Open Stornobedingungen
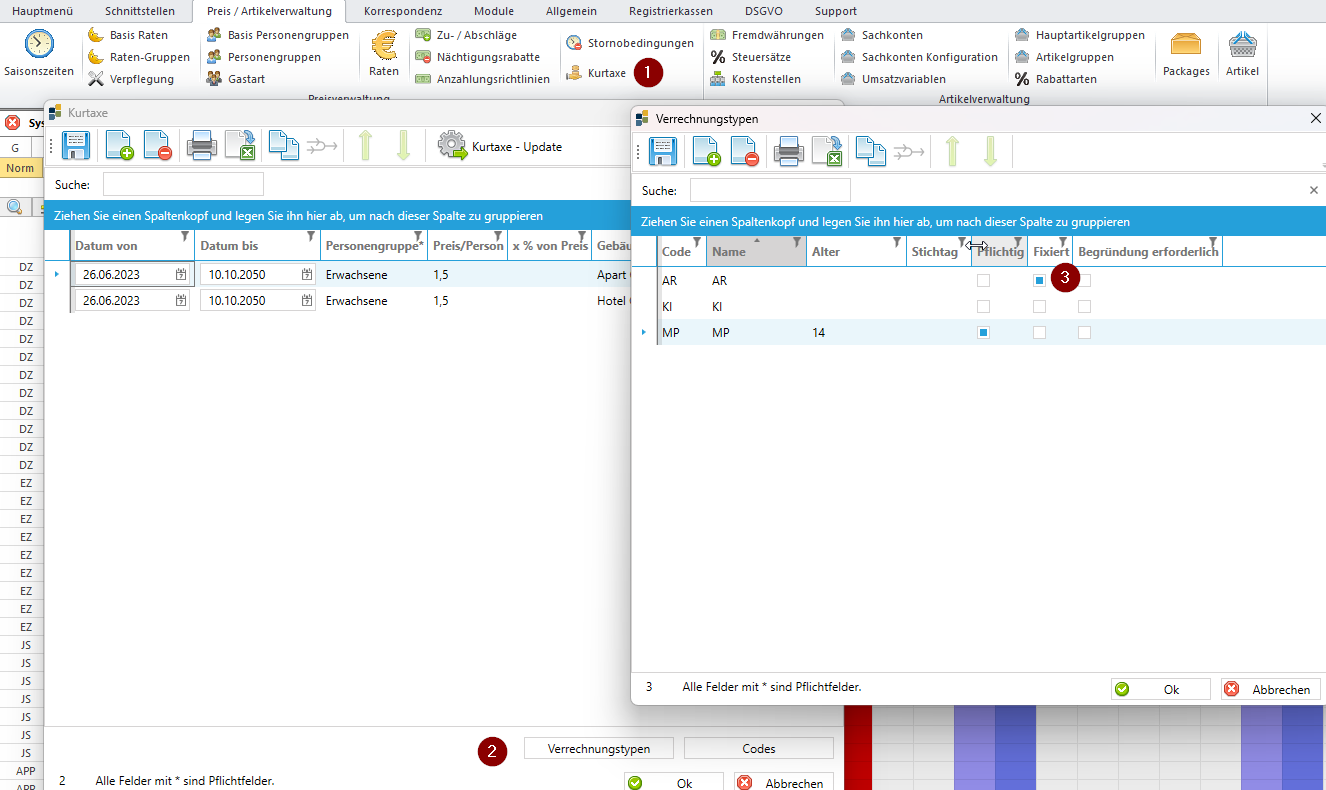The height and width of the screenshot is (790, 1326). click(x=629, y=43)
